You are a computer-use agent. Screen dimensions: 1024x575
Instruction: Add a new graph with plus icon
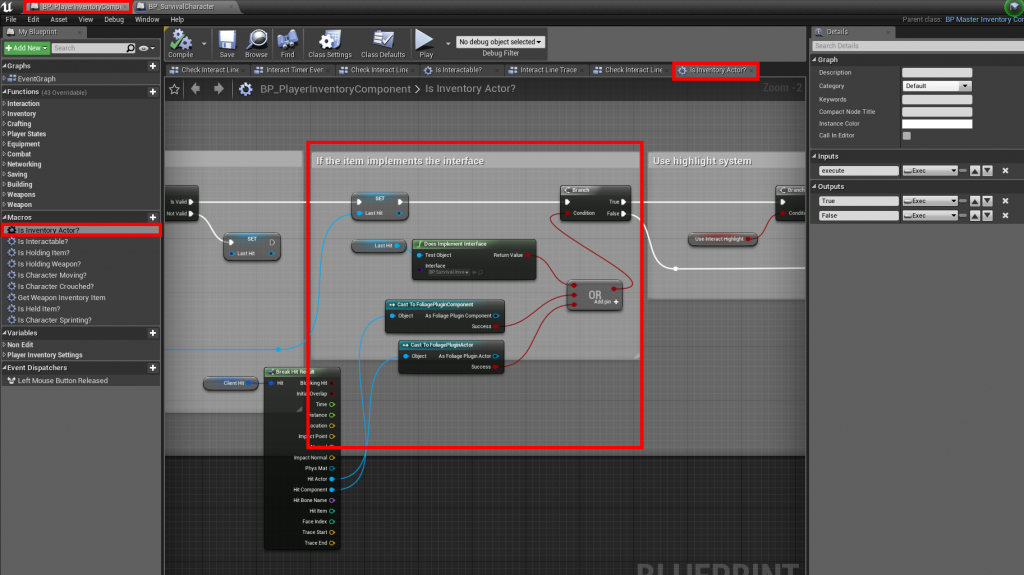tap(153, 66)
